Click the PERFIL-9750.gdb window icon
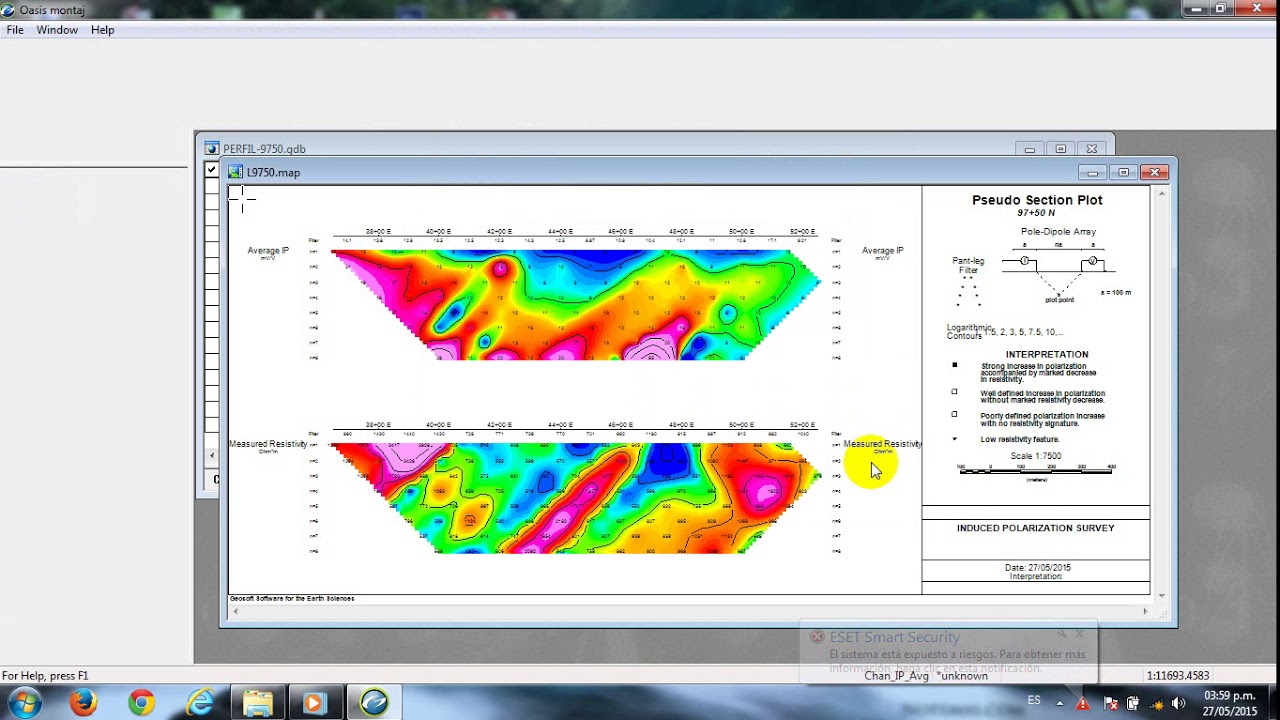1280x720 pixels. click(x=211, y=149)
